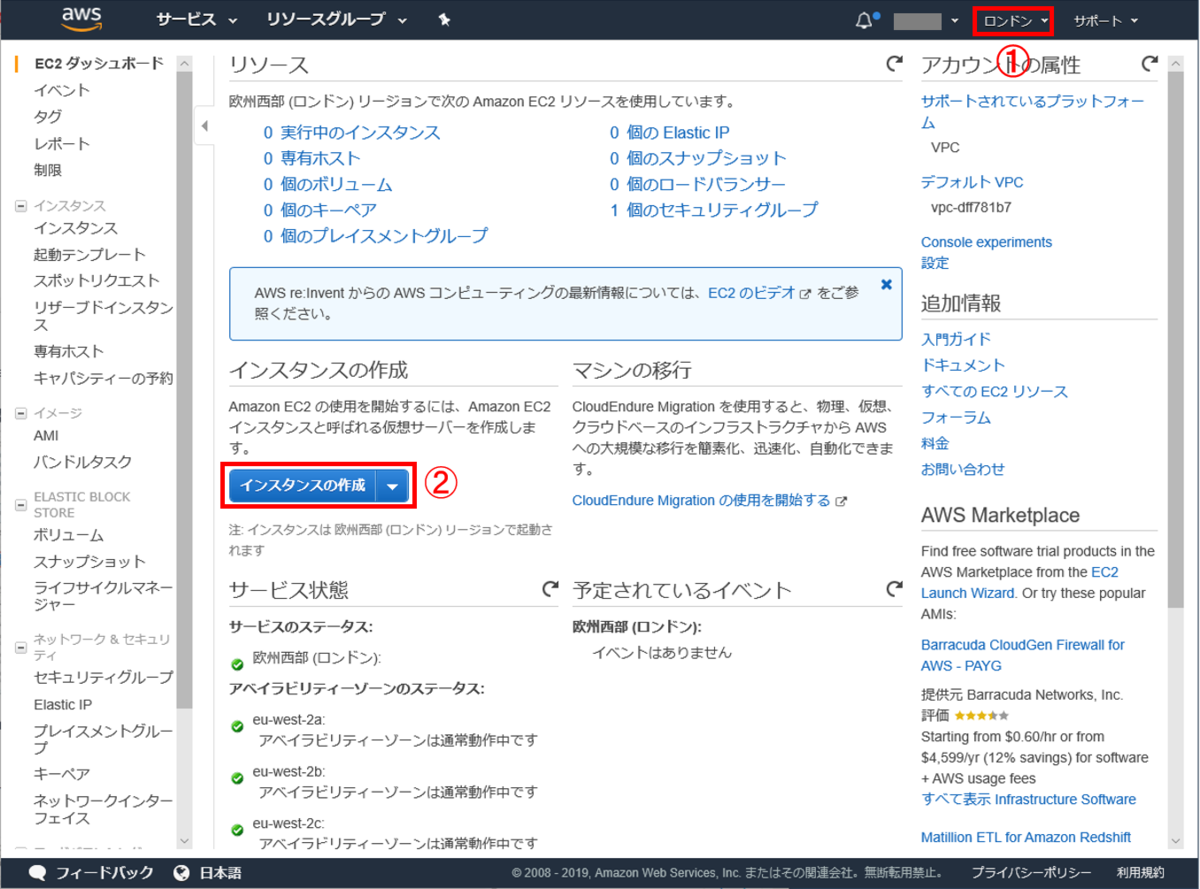Open スポットリクエスト in sidebar
Viewport: 1200px width, 889px height.
[96, 280]
